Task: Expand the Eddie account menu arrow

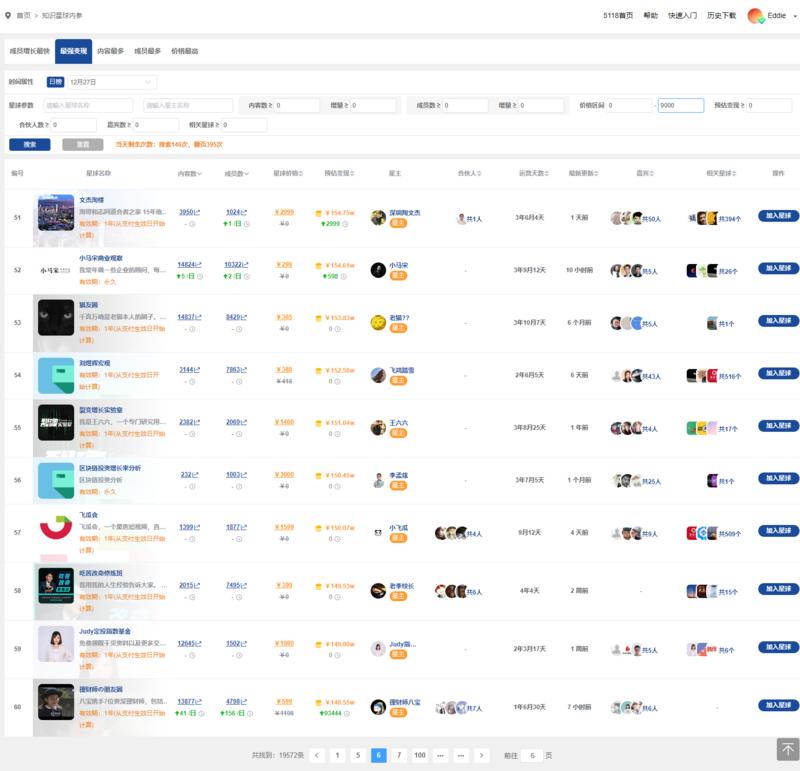Action: point(790,16)
